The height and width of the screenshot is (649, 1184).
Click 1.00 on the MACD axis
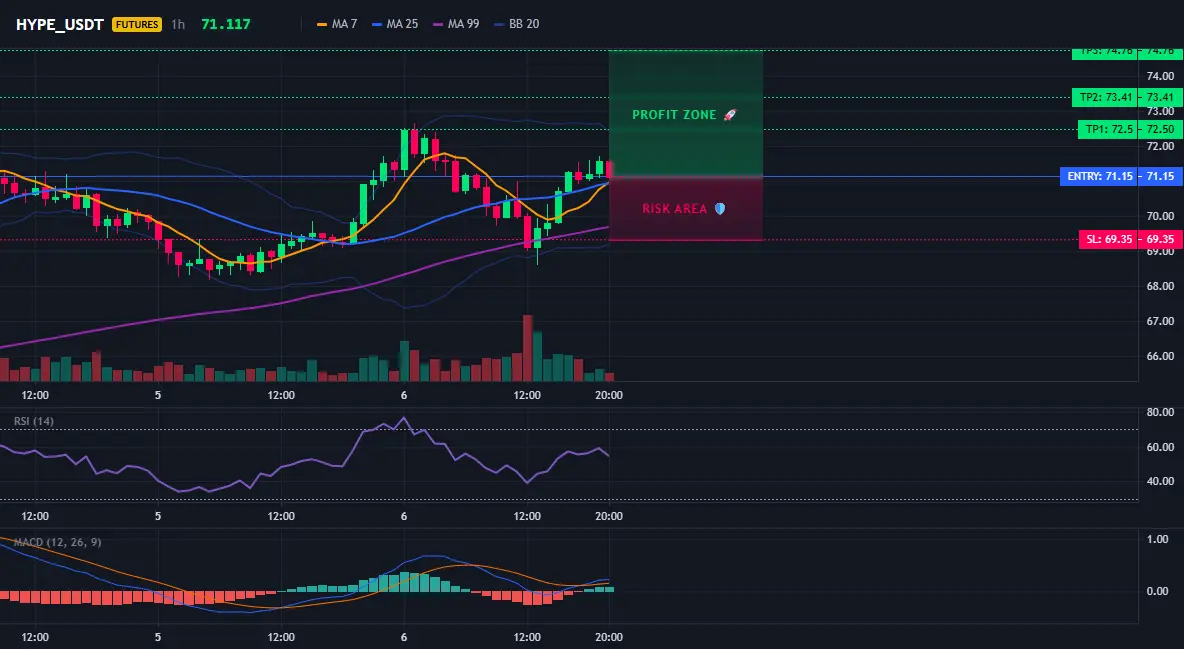1158,539
